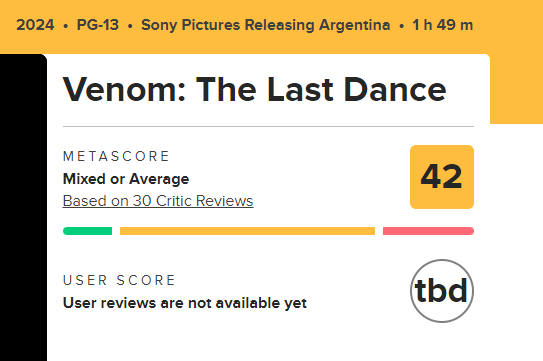Click the User reviews are not available yet text
Image resolution: width=543 pixels, height=361 pixels.
click(185, 303)
